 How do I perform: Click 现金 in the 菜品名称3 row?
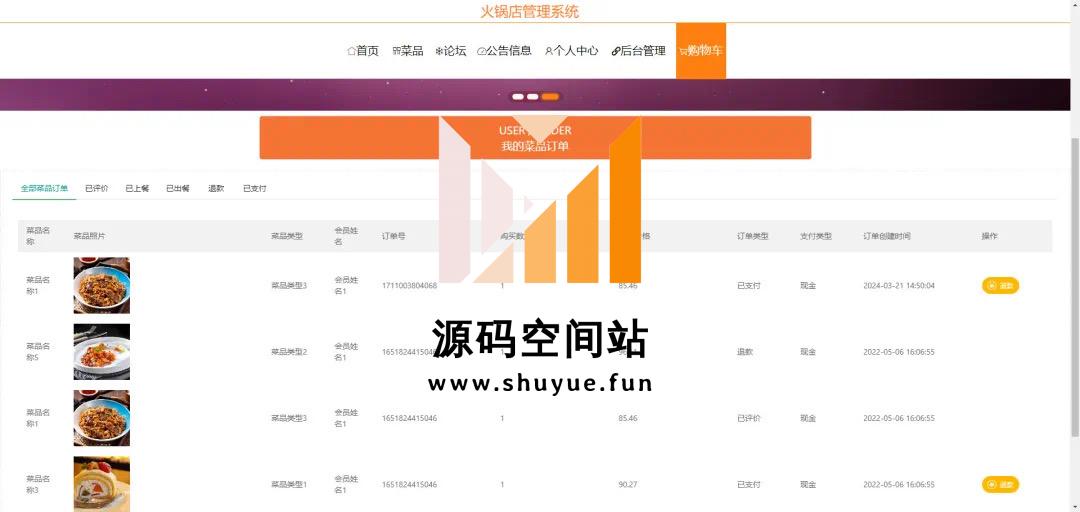[808, 484]
